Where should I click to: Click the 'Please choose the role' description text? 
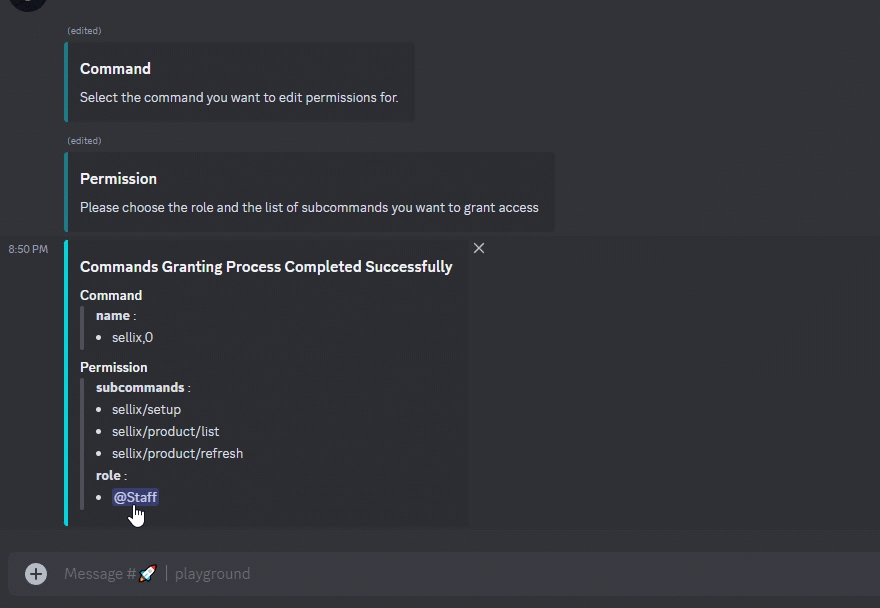tap(309, 207)
